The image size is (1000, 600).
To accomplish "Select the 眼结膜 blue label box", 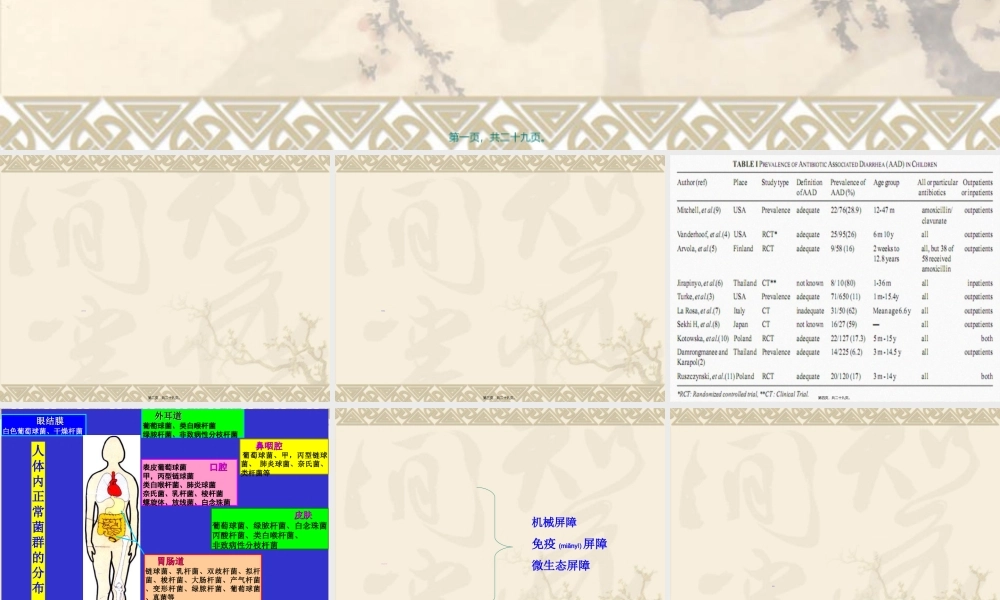I will pyautogui.click(x=43, y=426).
